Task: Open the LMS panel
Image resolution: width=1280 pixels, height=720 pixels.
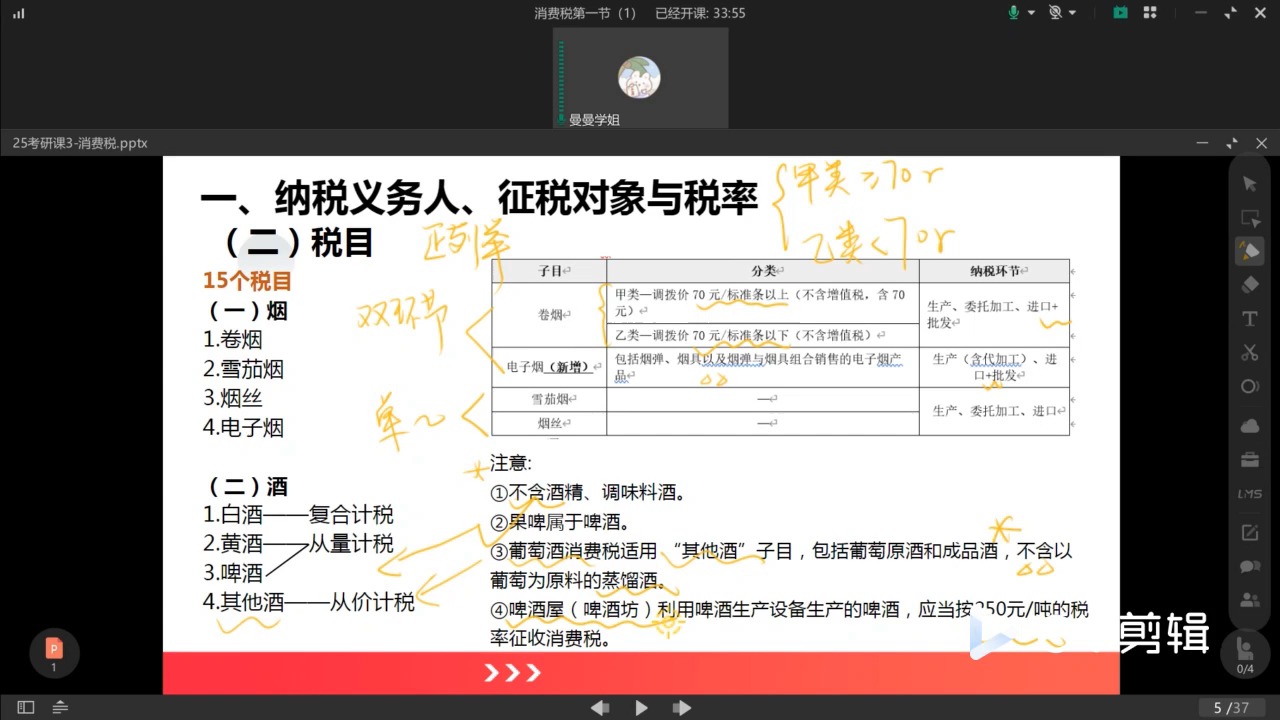Action: 1249,493
